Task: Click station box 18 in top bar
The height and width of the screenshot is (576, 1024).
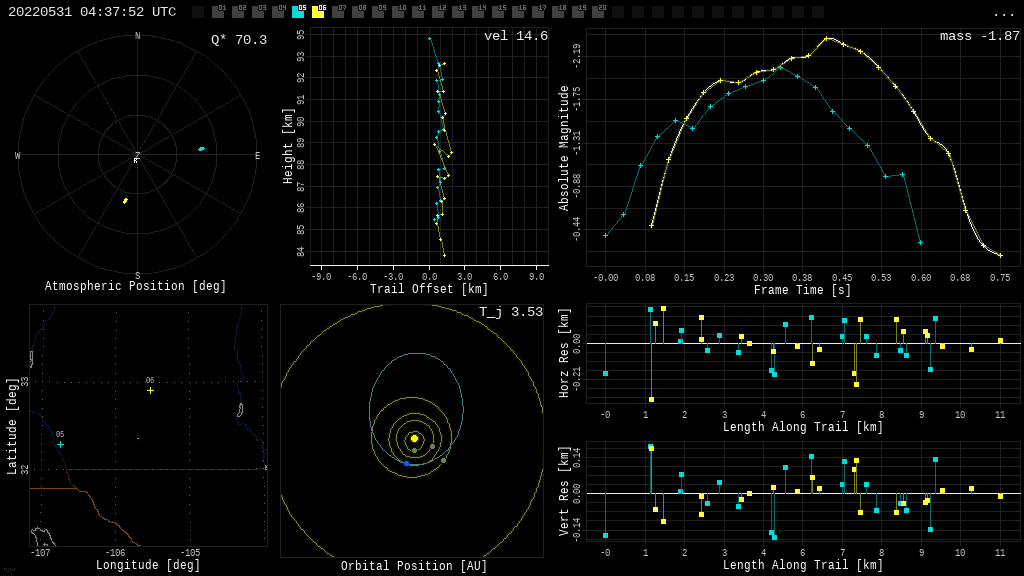Action: tap(558, 12)
